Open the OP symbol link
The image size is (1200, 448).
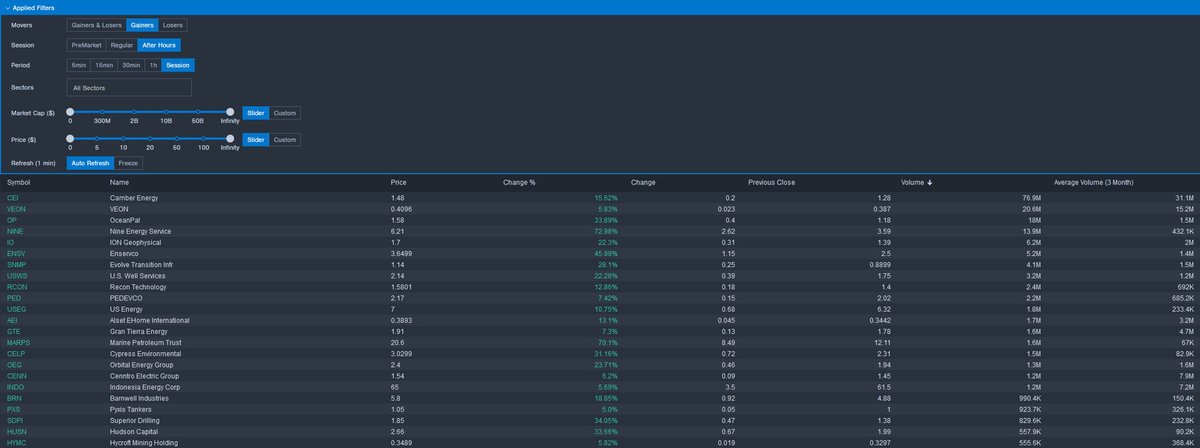point(11,220)
